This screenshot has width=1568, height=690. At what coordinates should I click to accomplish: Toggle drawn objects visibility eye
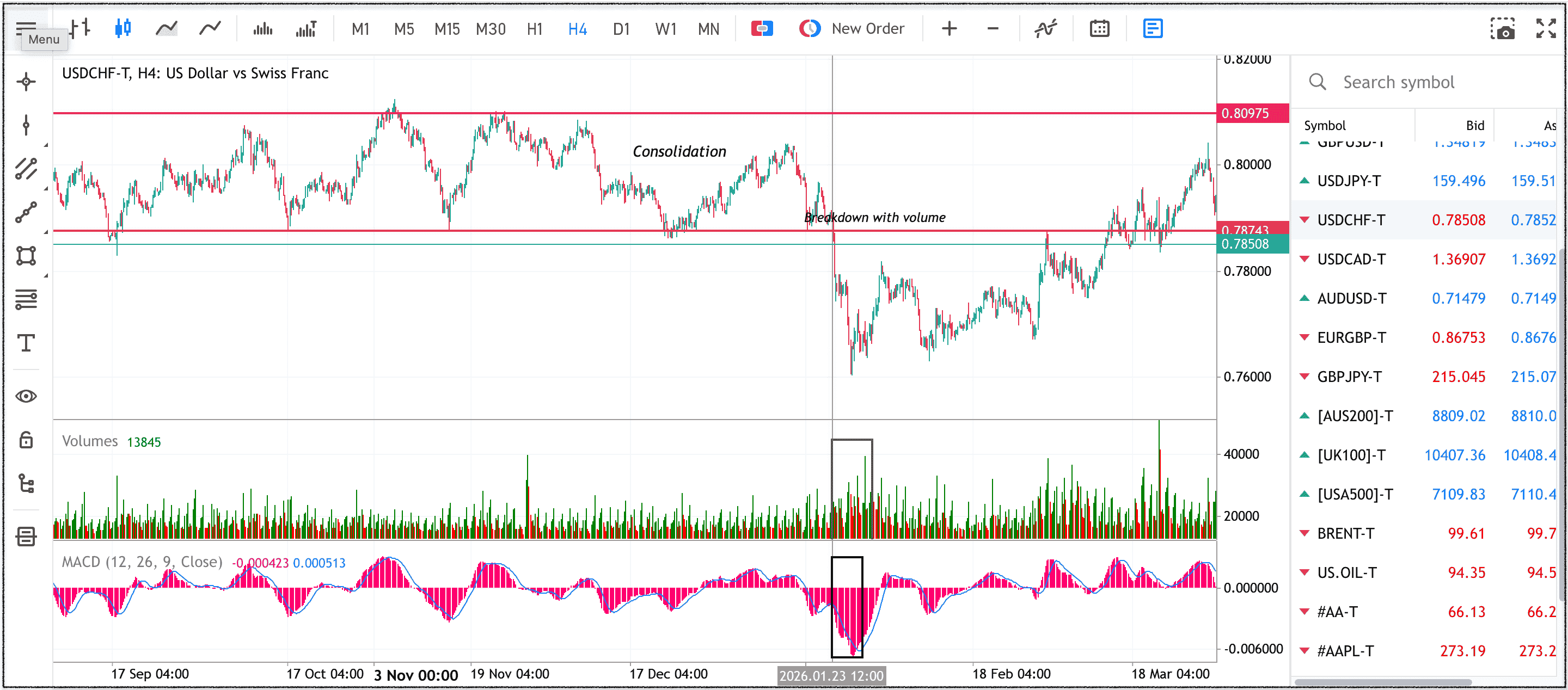26,396
